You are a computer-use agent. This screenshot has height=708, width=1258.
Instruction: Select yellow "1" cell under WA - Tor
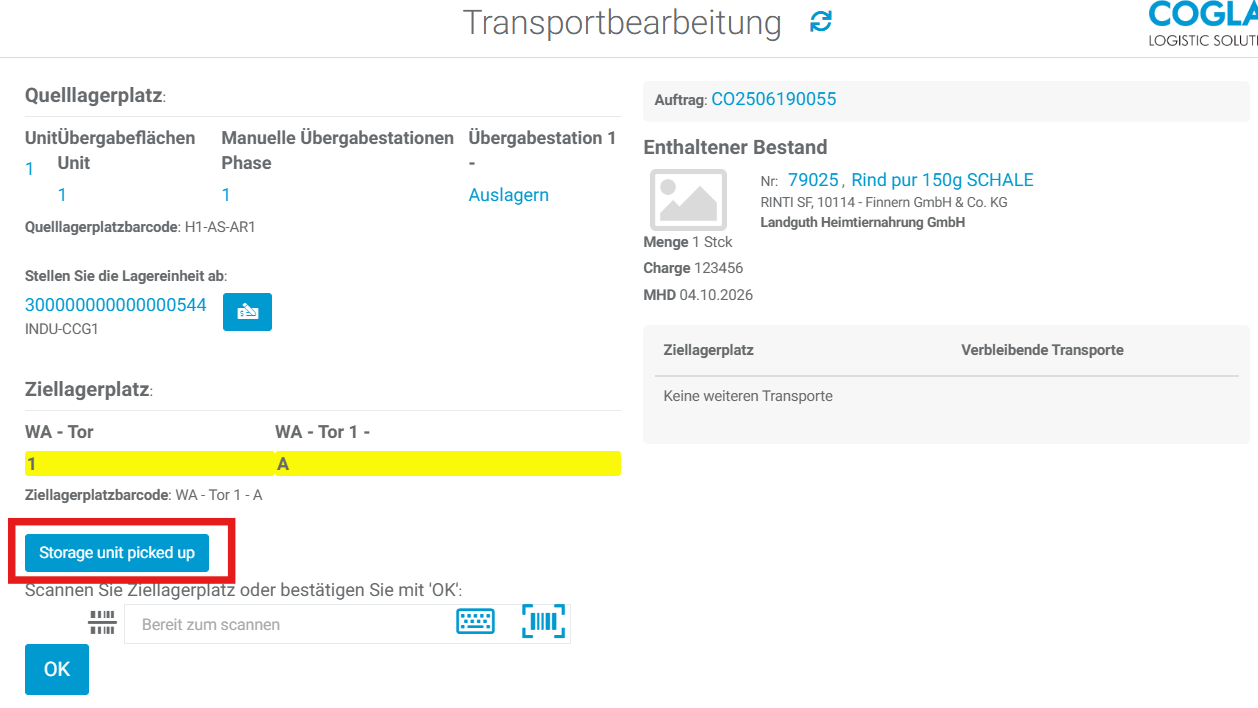pyautogui.click(x=149, y=464)
